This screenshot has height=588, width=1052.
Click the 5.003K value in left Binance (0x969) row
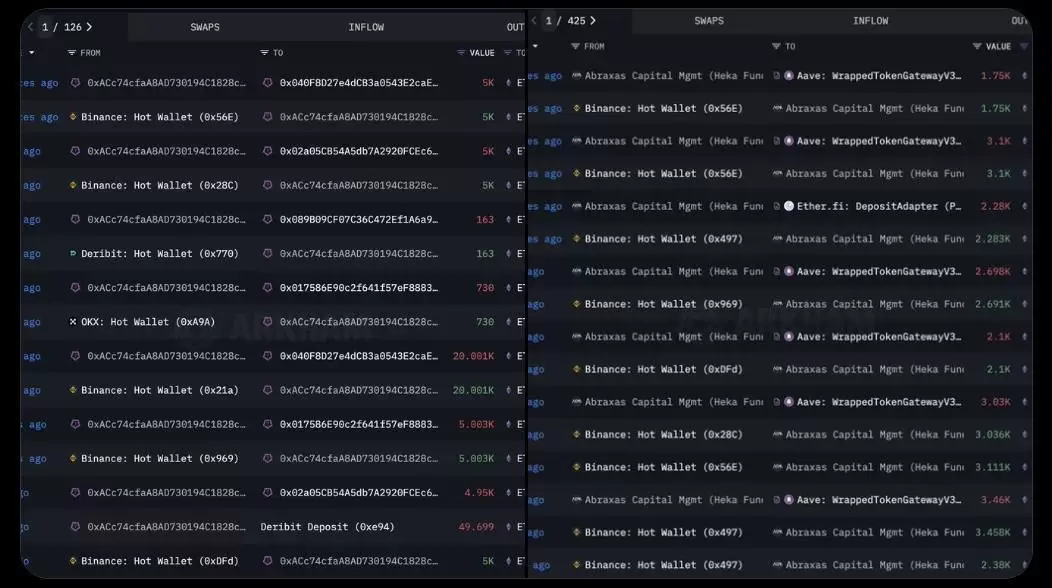point(476,458)
